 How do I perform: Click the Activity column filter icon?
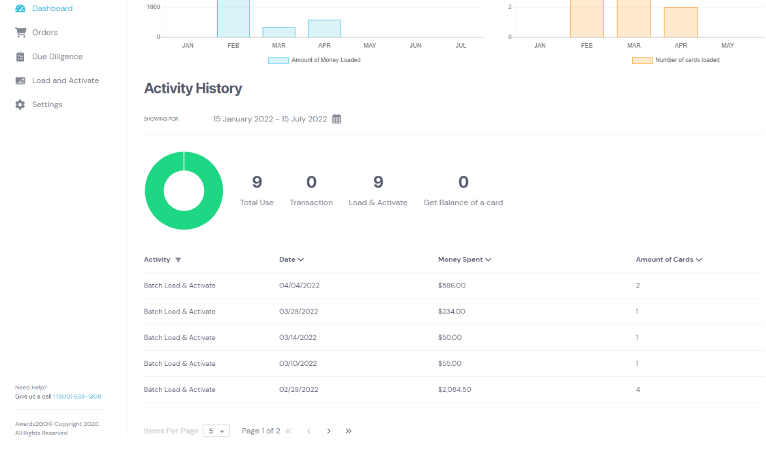point(178,260)
